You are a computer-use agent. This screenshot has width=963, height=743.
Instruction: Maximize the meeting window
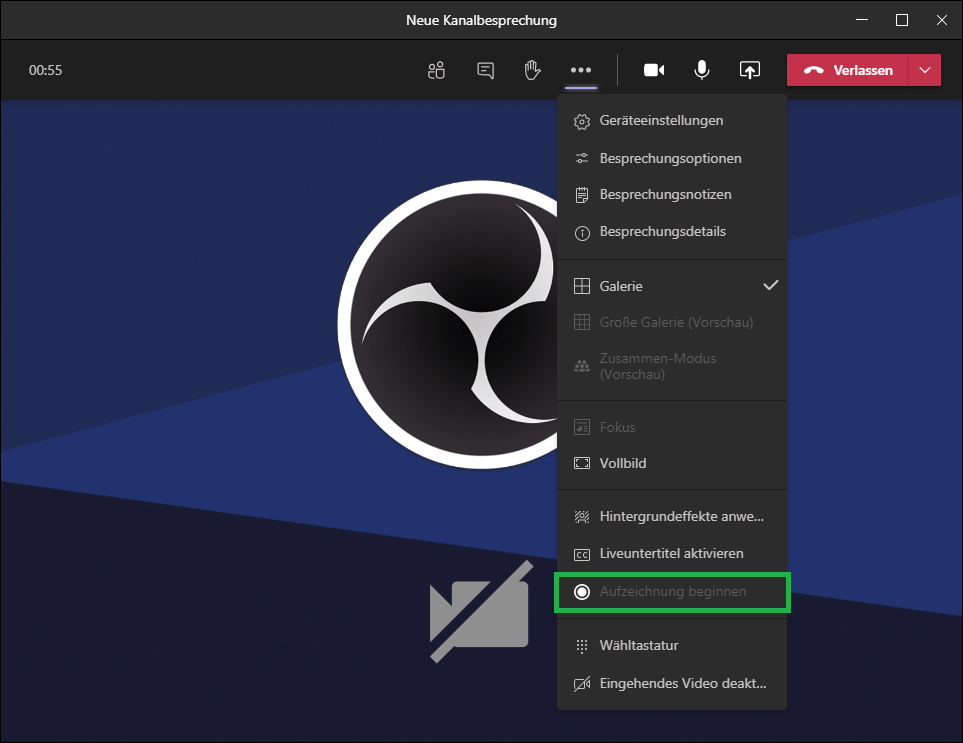point(902,20)
